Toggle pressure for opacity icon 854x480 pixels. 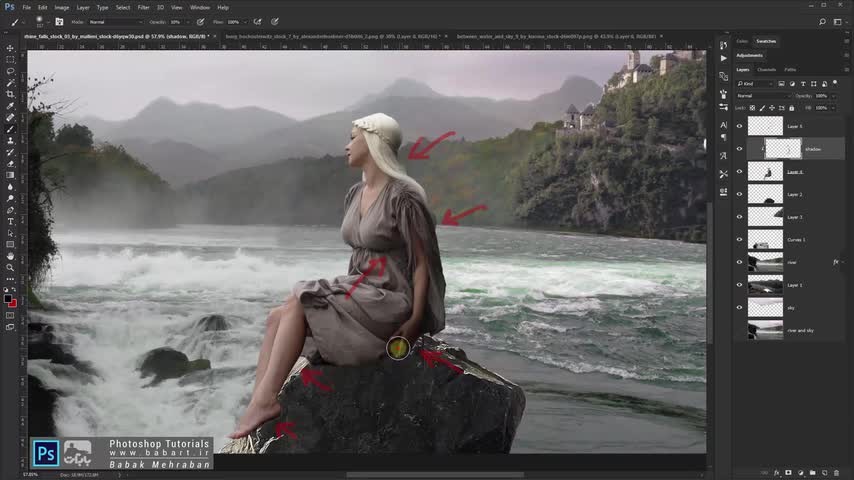coord(200,22)
